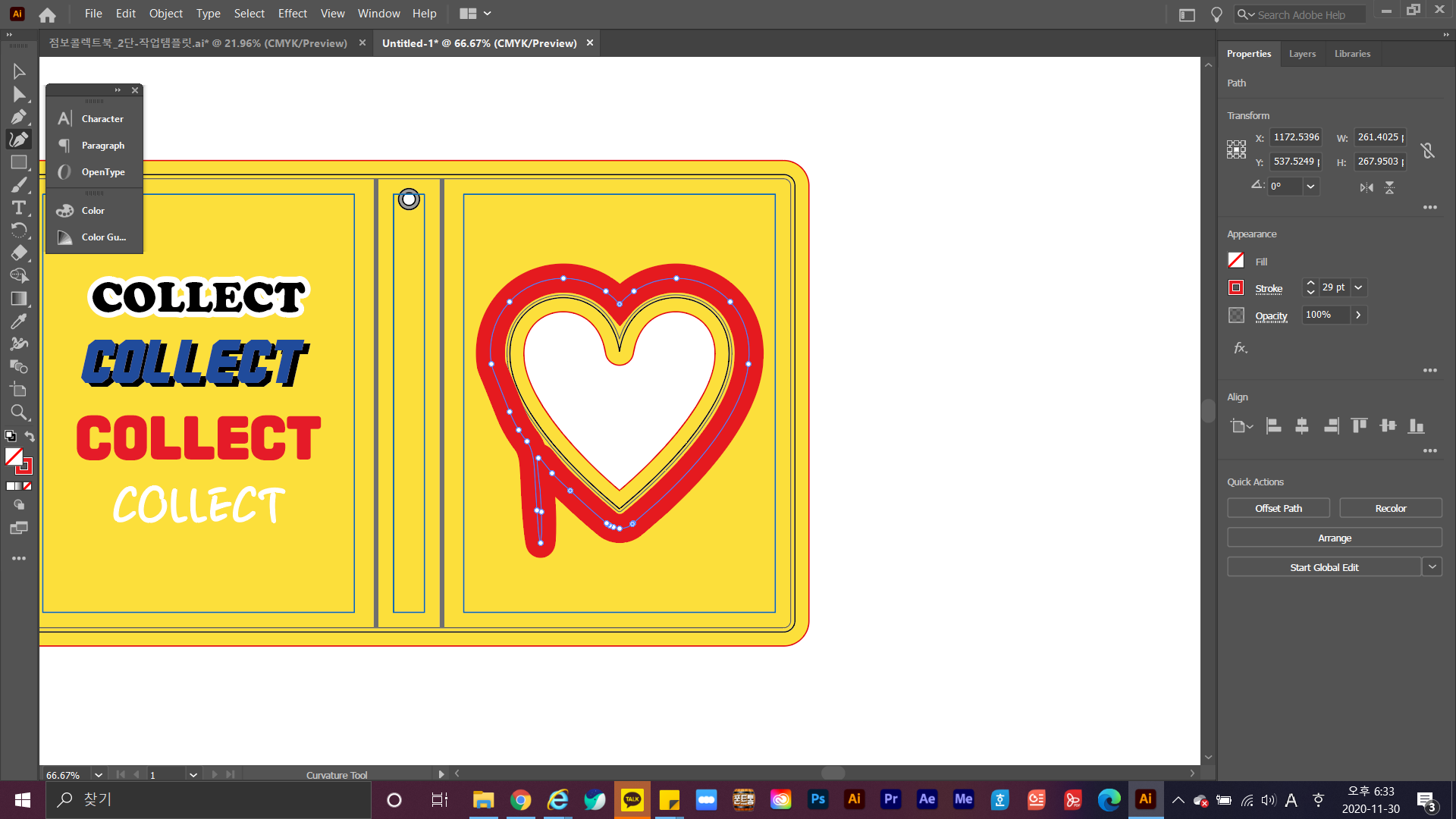Screen dimensions: 1456x819
Task: Click the Stroke color swatch in Appearance
Action: tap(1236, 288)
